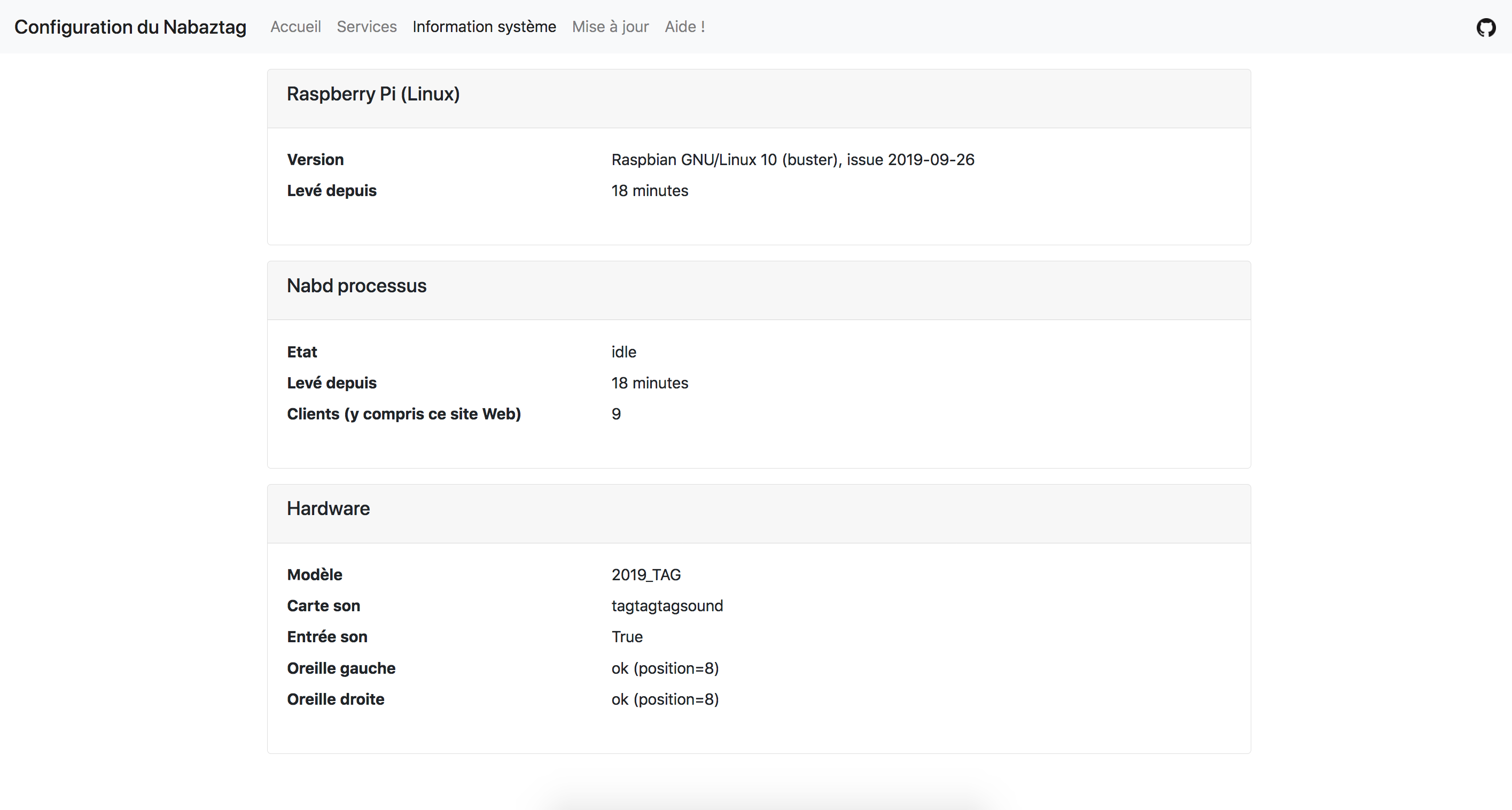The width and height of the screenshot is (1512, 810).
Task: Open the GitHub repository icon
Action: tap(1486, 27)
